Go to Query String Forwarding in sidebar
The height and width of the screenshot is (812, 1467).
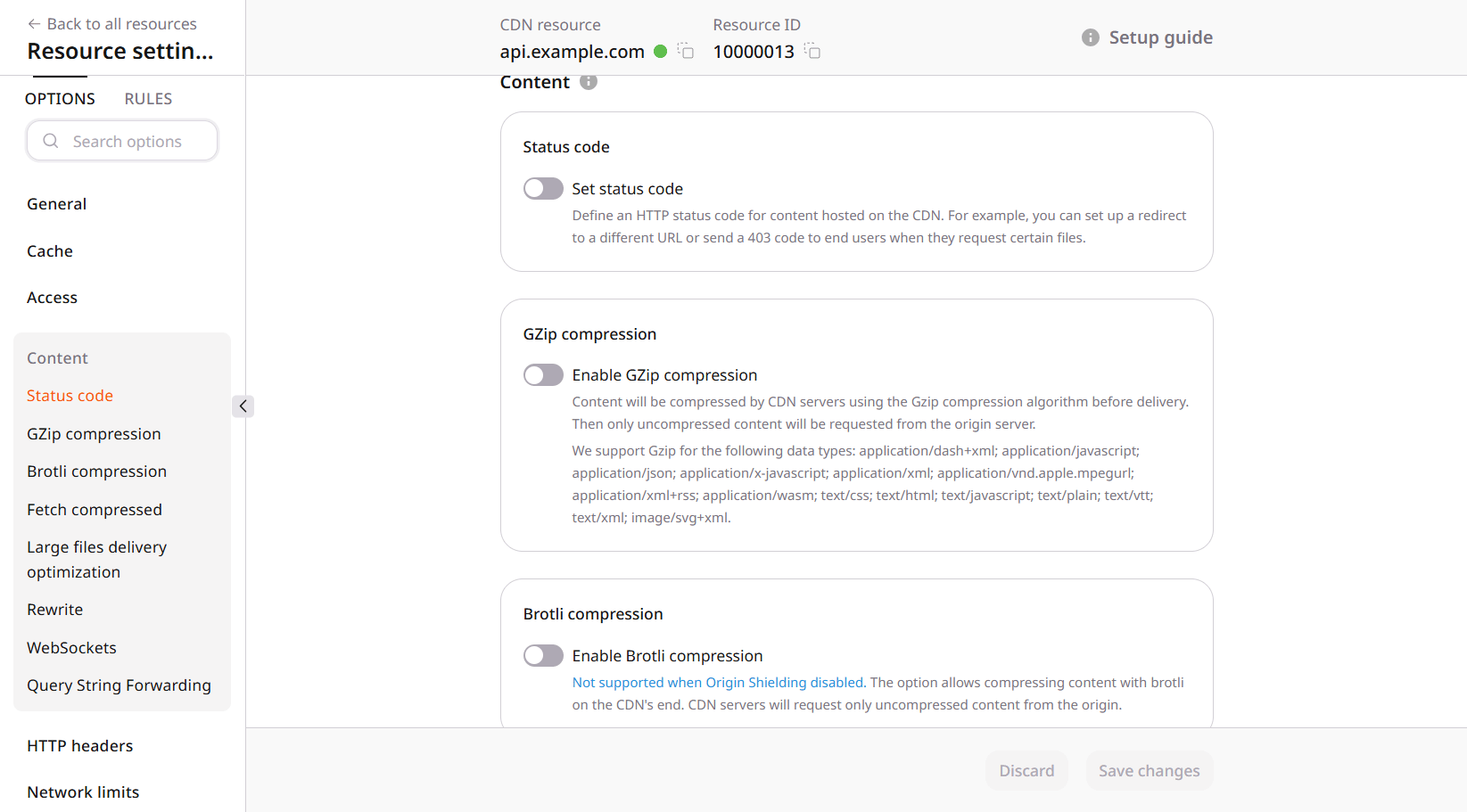[119, 685]
